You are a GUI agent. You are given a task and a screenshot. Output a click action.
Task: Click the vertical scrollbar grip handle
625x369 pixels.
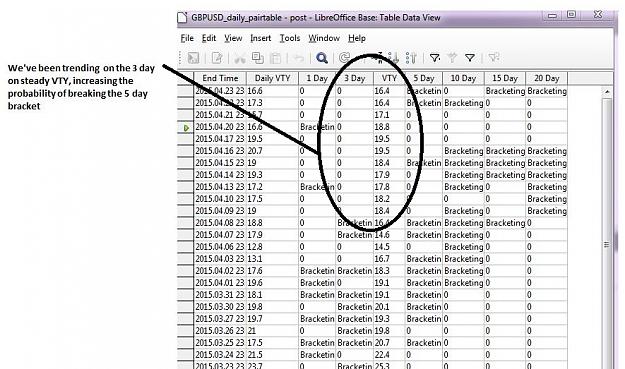tap(607, 244)
